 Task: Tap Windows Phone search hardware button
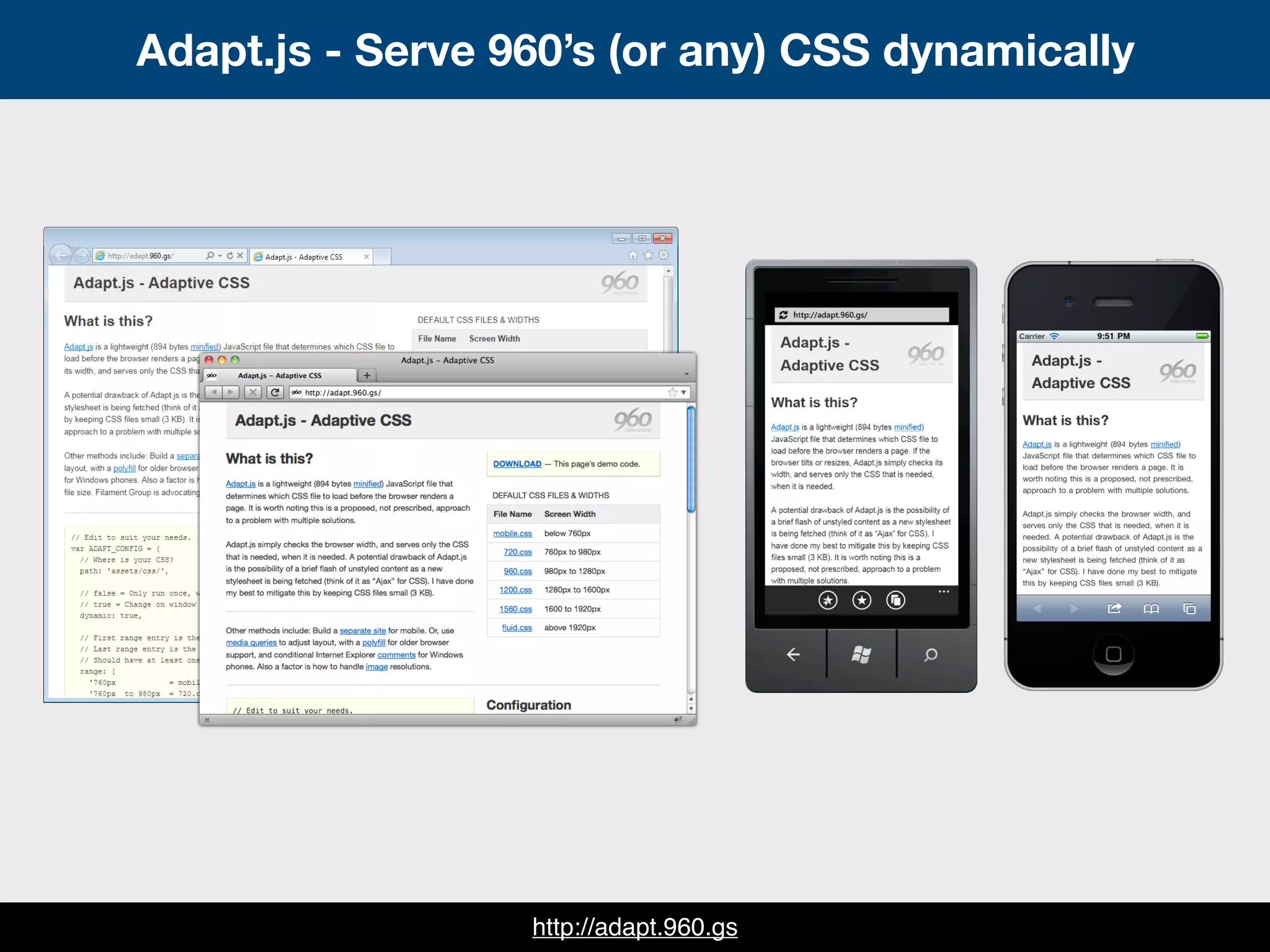930,654
